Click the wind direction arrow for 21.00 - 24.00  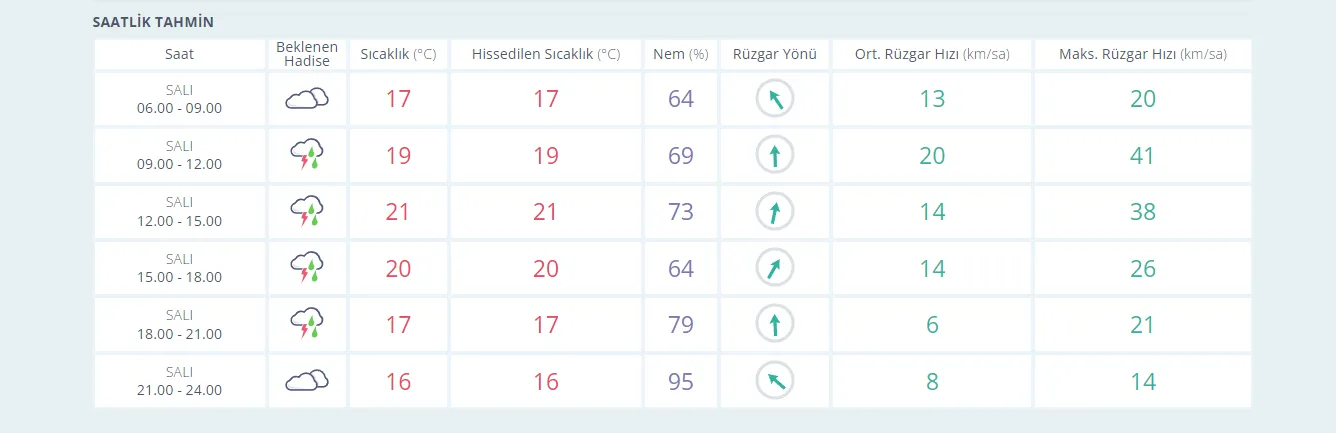(774, 381)
